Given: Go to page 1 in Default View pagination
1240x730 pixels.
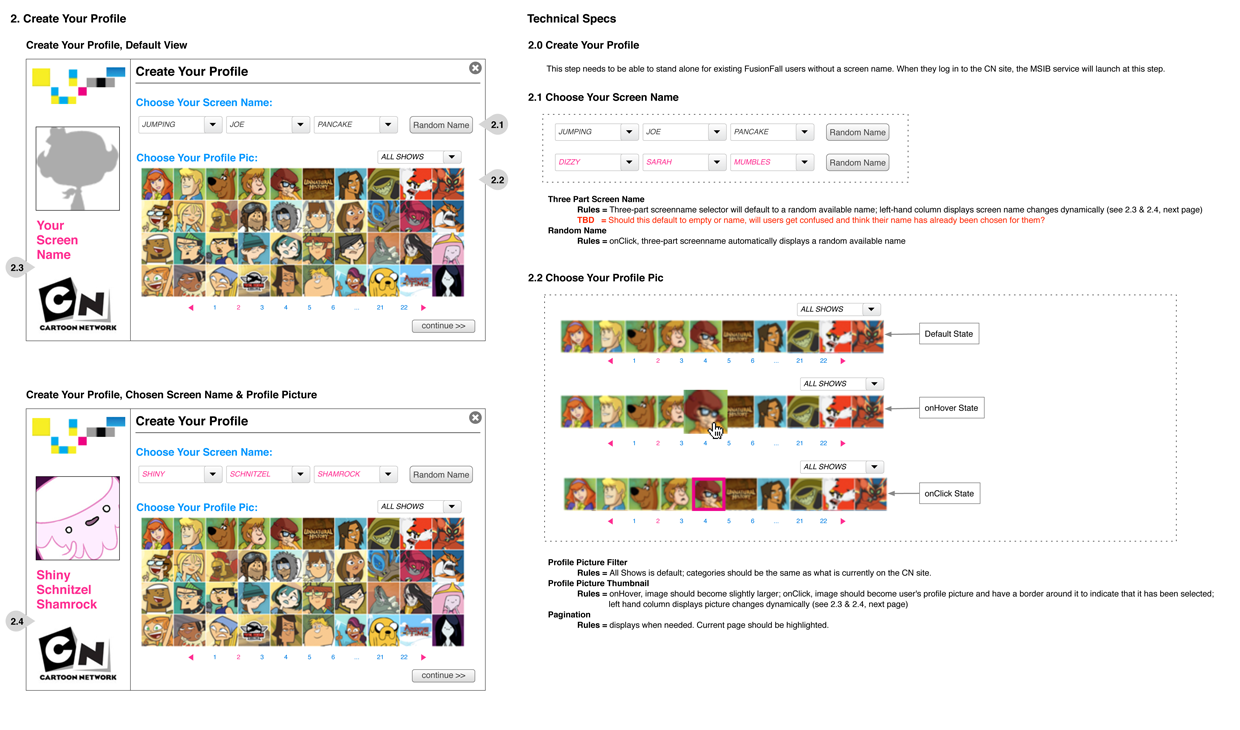Looking at the screenshot, I should coord(215,308).
